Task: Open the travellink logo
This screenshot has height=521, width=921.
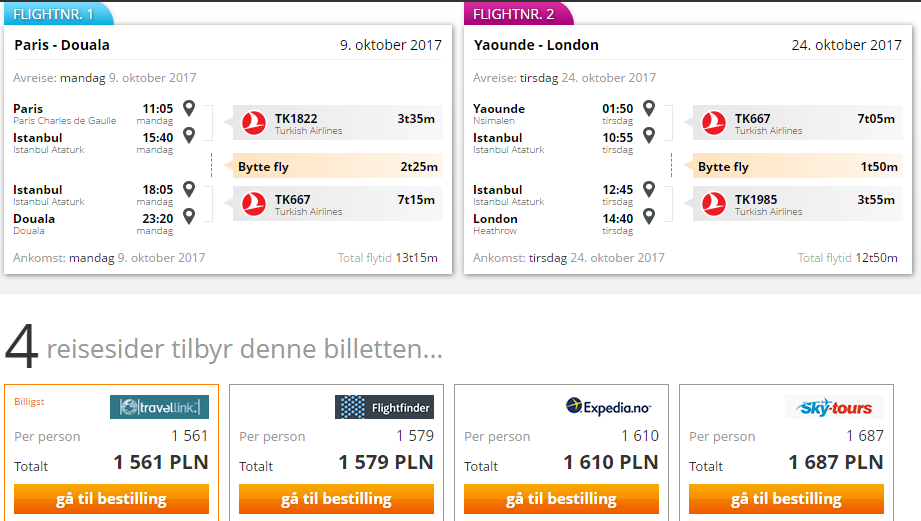Action: [x=159, y=407]
